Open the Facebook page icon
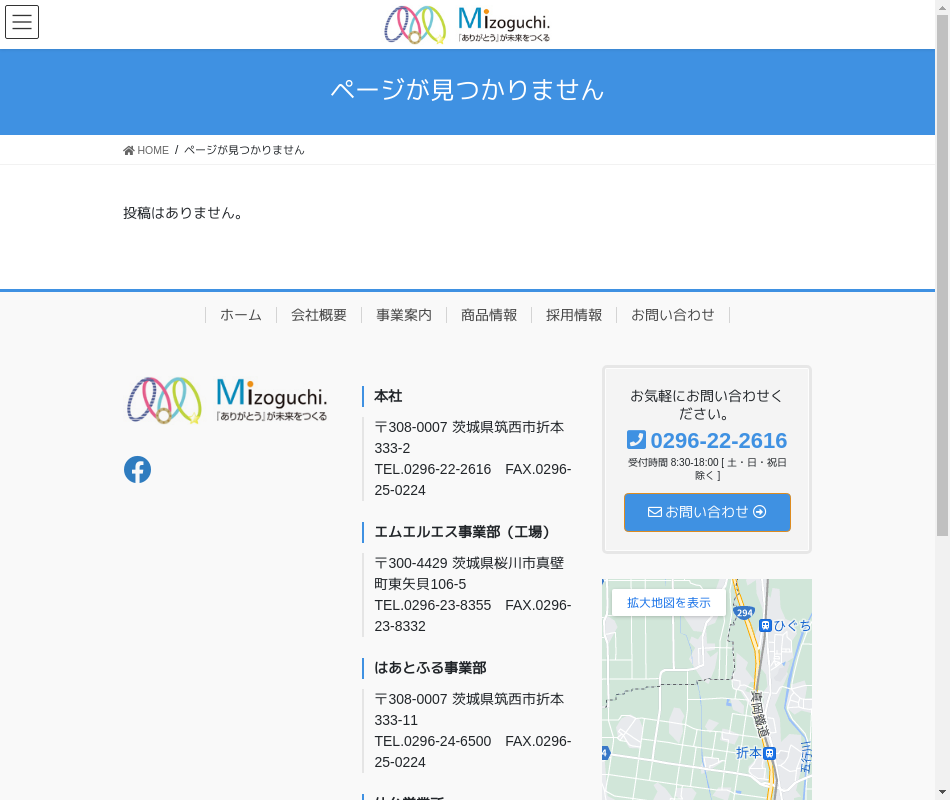Image resolution: width=950 pixels, height=800 pixels. (137, 469)
